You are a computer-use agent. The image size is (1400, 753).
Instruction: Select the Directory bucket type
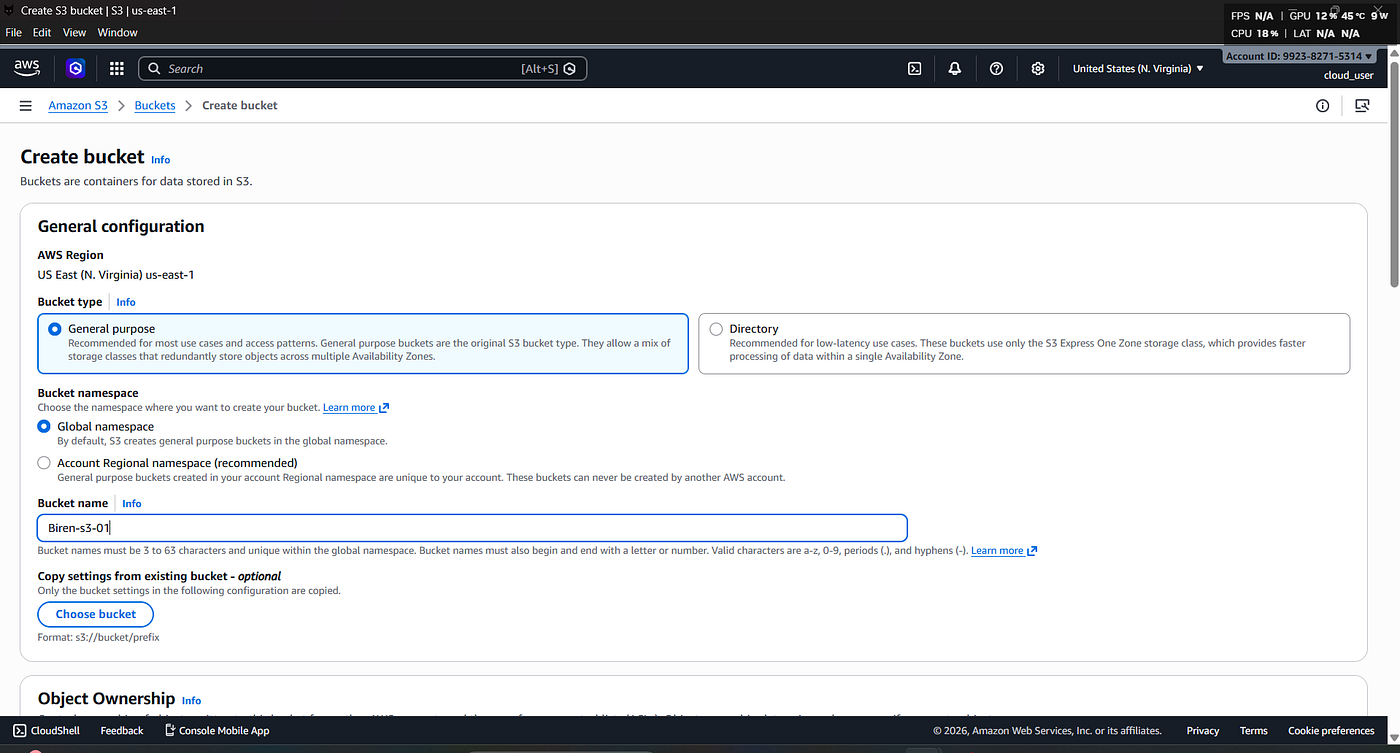tap(1024, 344)
